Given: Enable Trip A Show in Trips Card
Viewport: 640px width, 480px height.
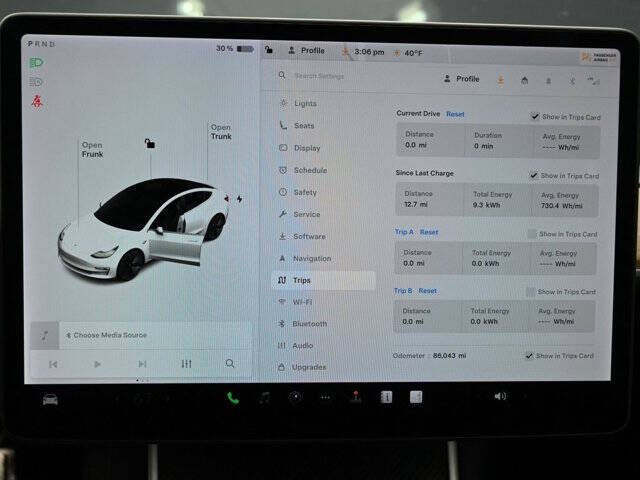Looking at the screenshot, I should 531,233.
